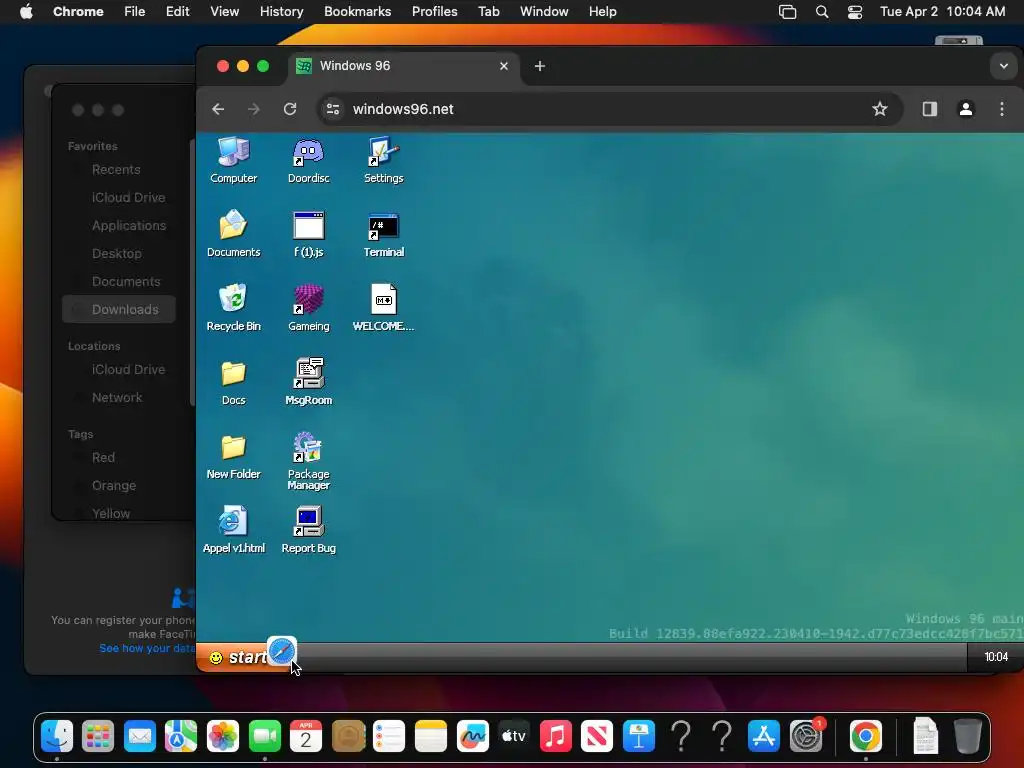
Task: Reload the windows96.net page
Action: (x=290, y=109)
